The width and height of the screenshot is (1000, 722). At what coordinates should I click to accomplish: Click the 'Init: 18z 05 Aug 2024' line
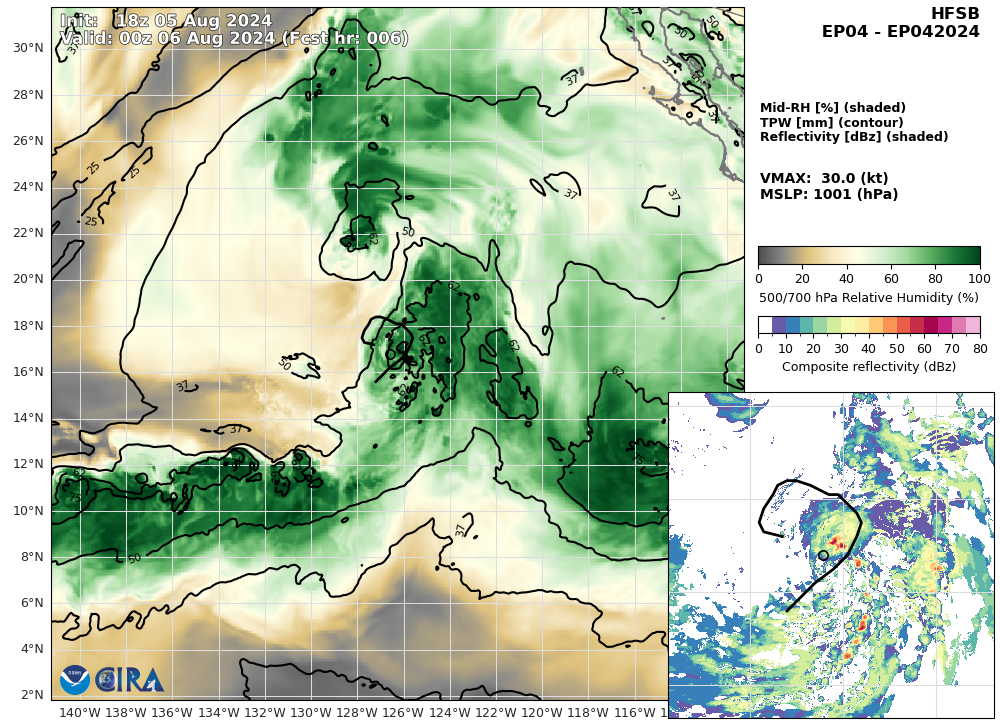166,20
